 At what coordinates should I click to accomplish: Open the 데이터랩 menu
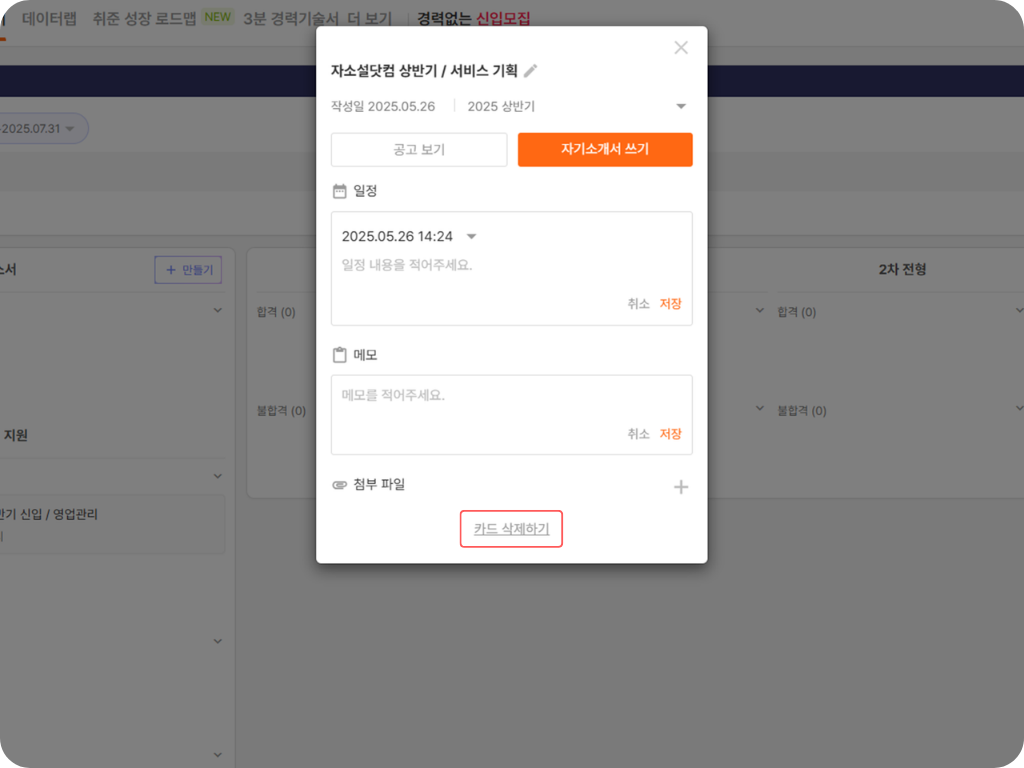[x=47, y=16]
